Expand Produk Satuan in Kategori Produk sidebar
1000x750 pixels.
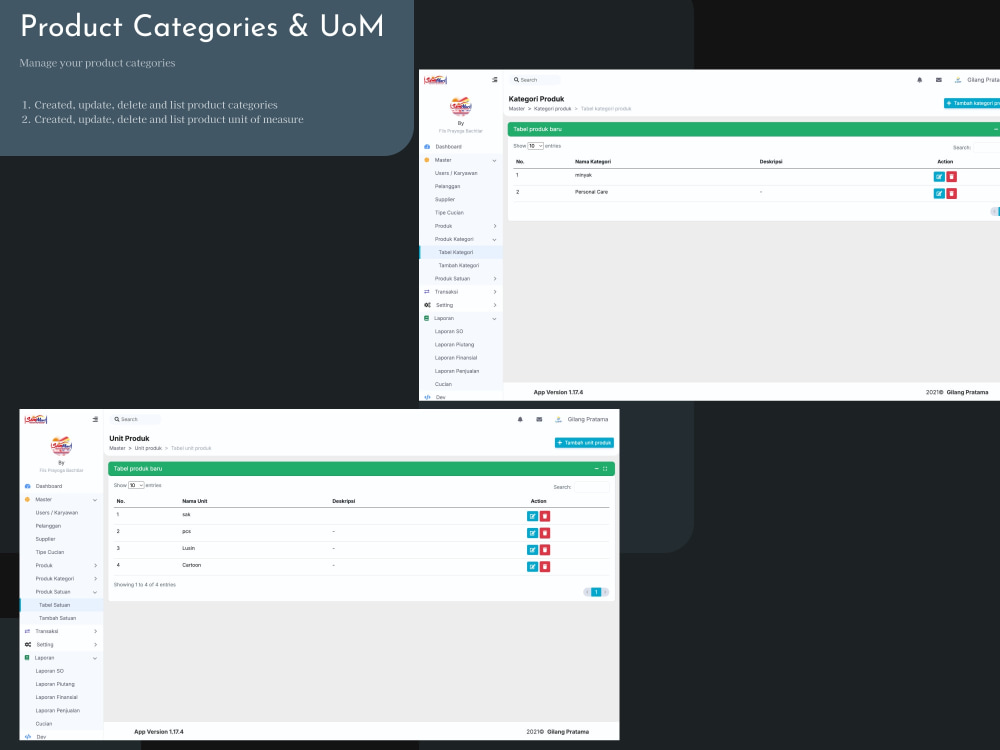click(460, 279)
